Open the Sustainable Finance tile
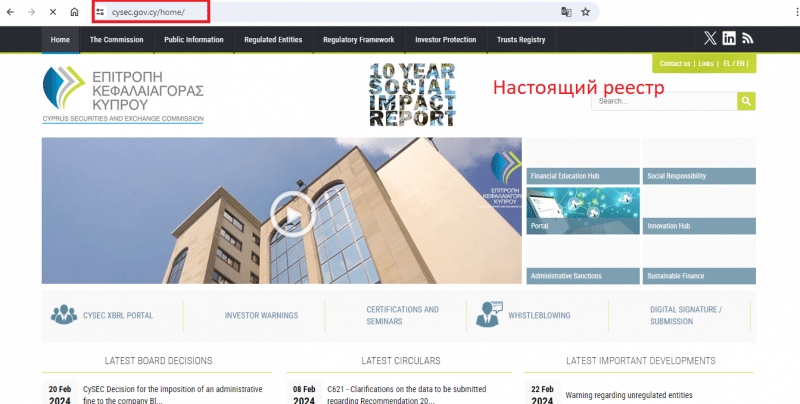 tap(699, 261)
